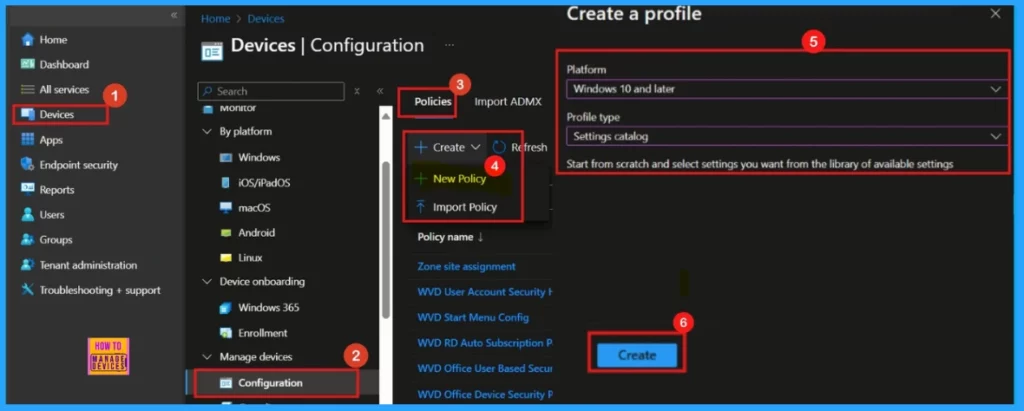
Task: Click the Endpoint security shield icon
Action: (x=27, y=165)
